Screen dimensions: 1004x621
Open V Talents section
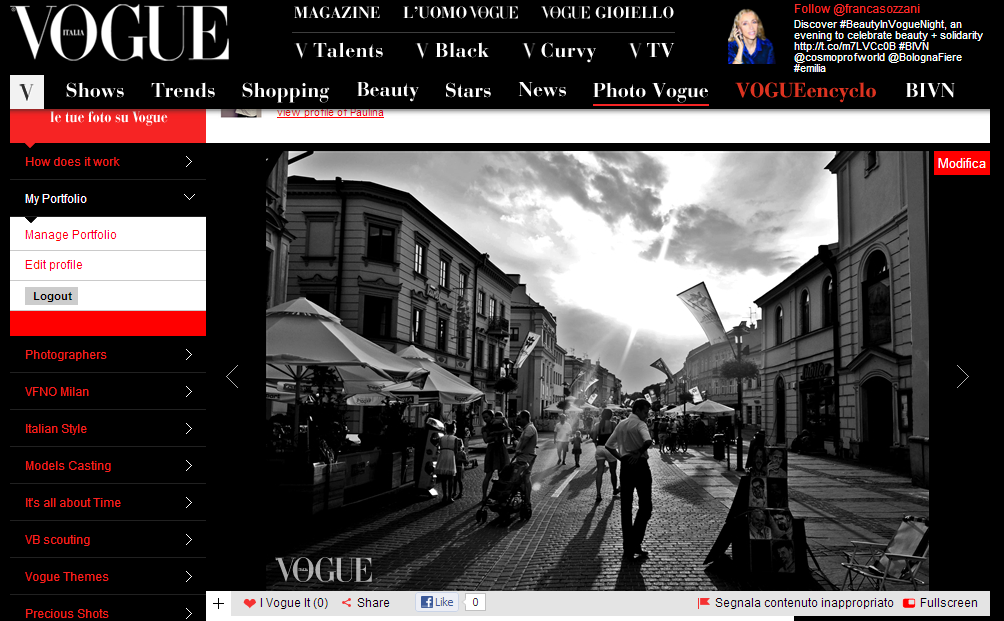(x=339, y=51)
